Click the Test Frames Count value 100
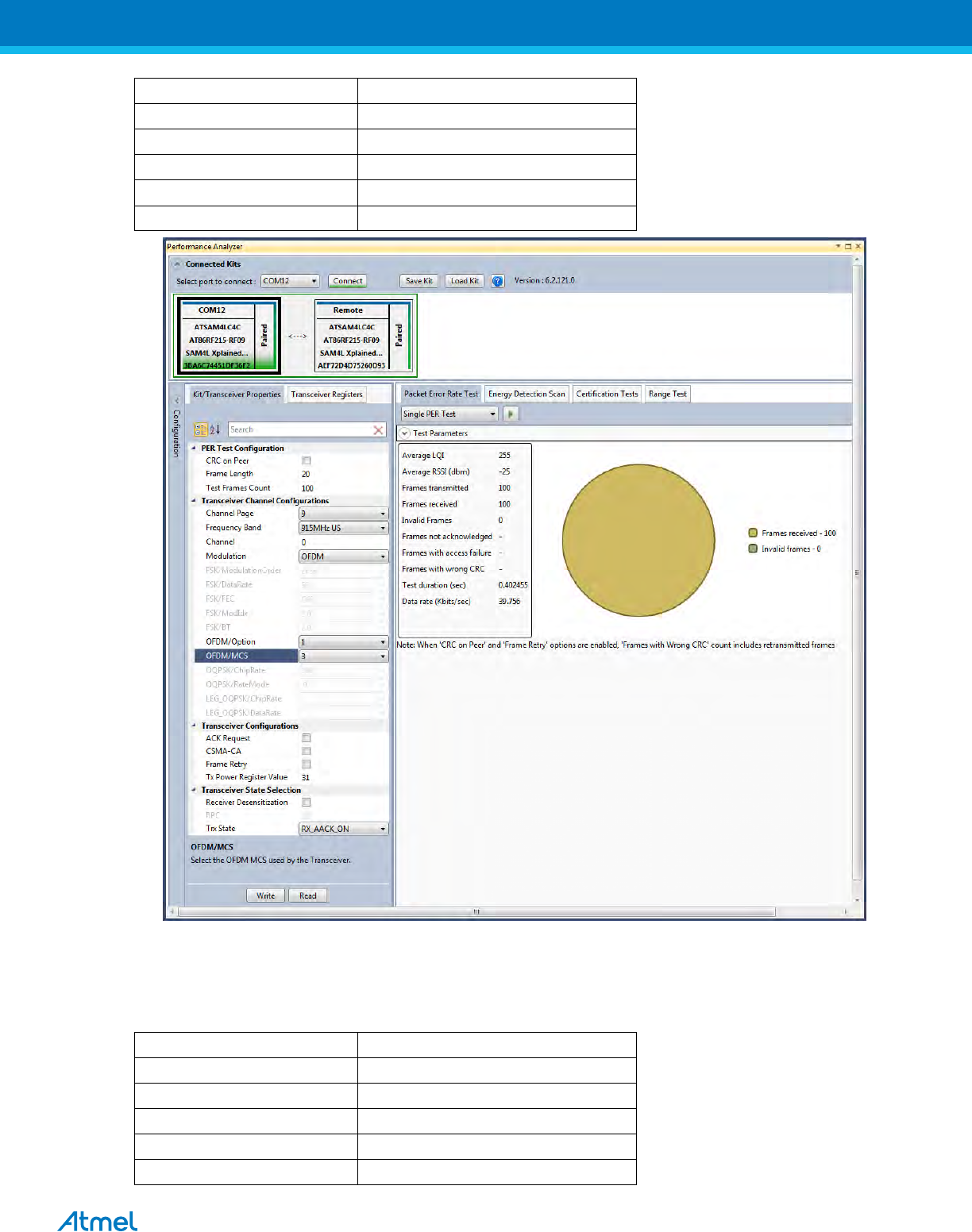The image size is (972, 1232). pyautogui.click(x=307, y=488)
